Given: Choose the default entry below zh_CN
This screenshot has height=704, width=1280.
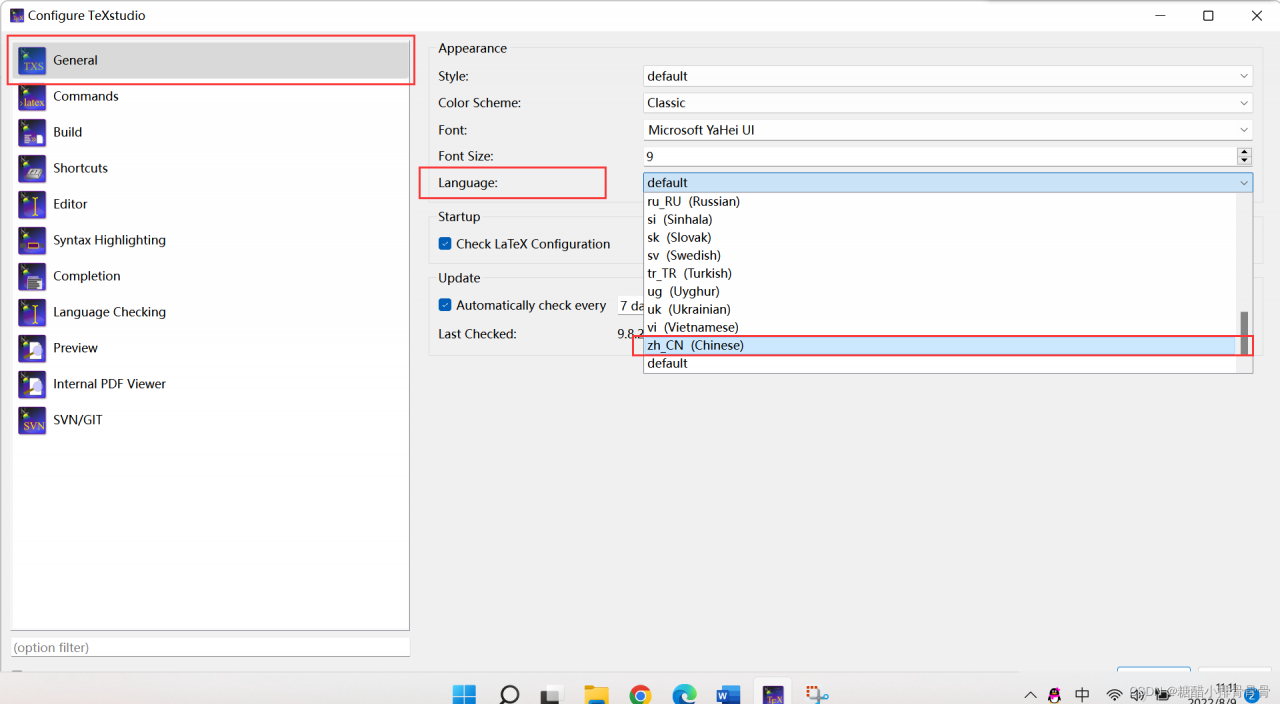Looking at the screenshot, I should tap(940, 363).
